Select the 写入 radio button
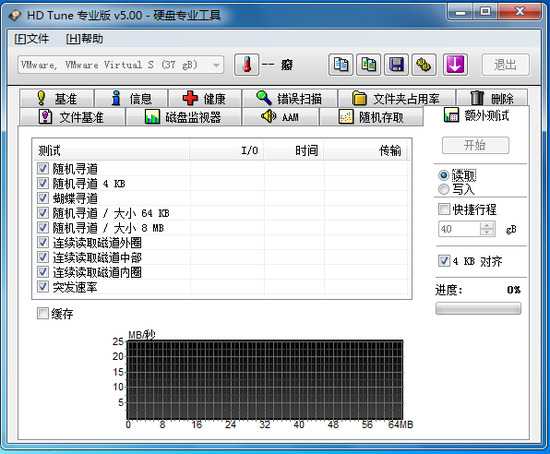The height and width of the screenshot is (454, 550). tap(444, 189)
